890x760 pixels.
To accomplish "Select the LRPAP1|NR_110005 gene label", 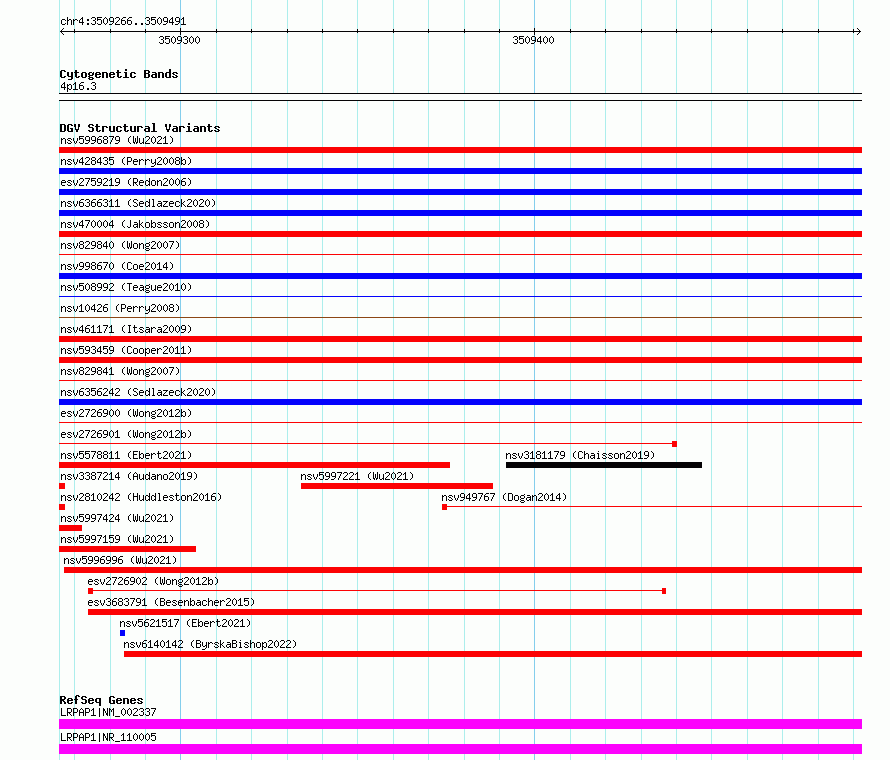I will pyautogui.click(x=108, y=737).
